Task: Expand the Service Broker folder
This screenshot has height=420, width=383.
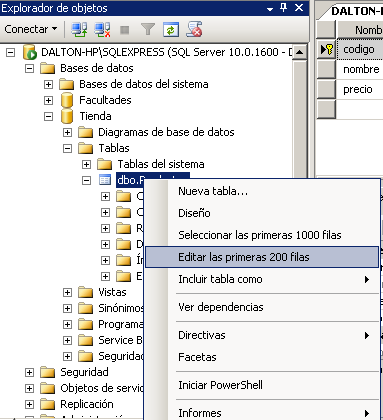Action: pyautogui.click(x=67, y=340)
